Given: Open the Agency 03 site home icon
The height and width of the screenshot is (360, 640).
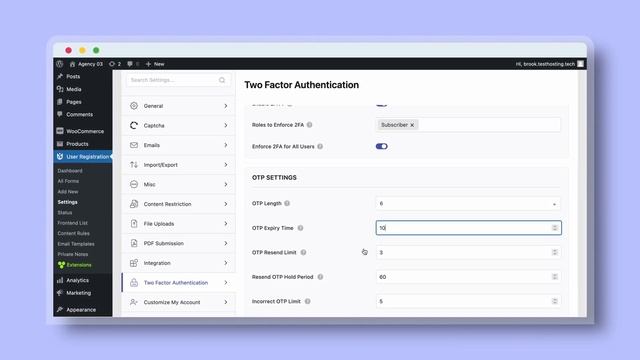Looking at the screenshot, I should (72, 64).
